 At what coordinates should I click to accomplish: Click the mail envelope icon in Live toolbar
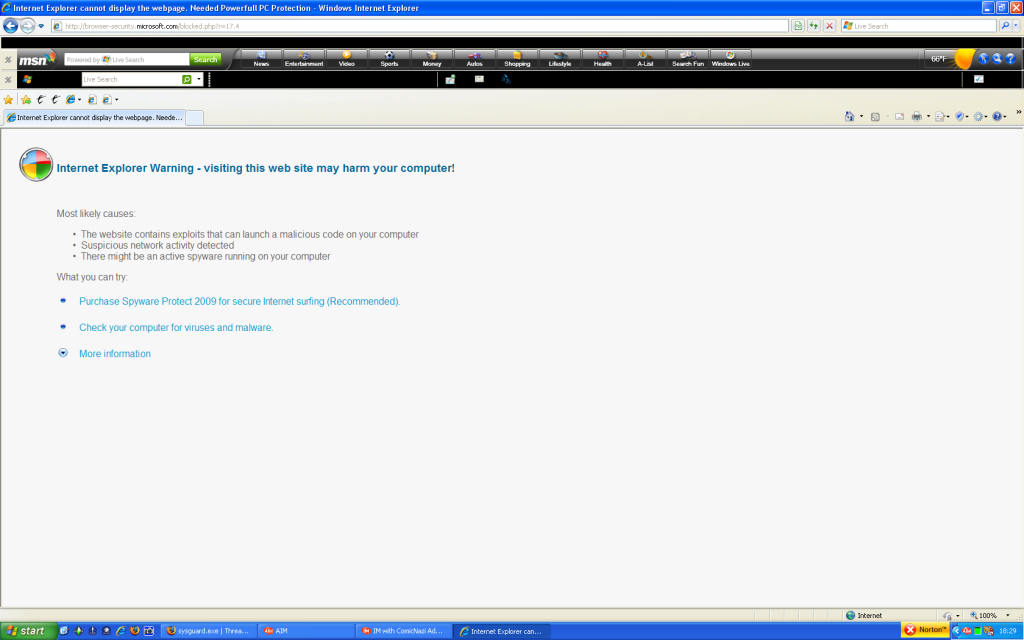pyautogui.click(x=479, y=79)
